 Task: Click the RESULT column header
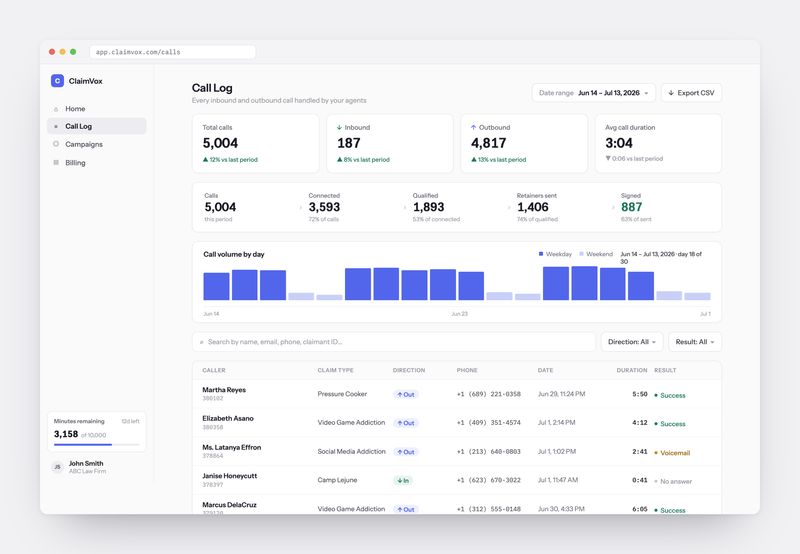(665, 370)
